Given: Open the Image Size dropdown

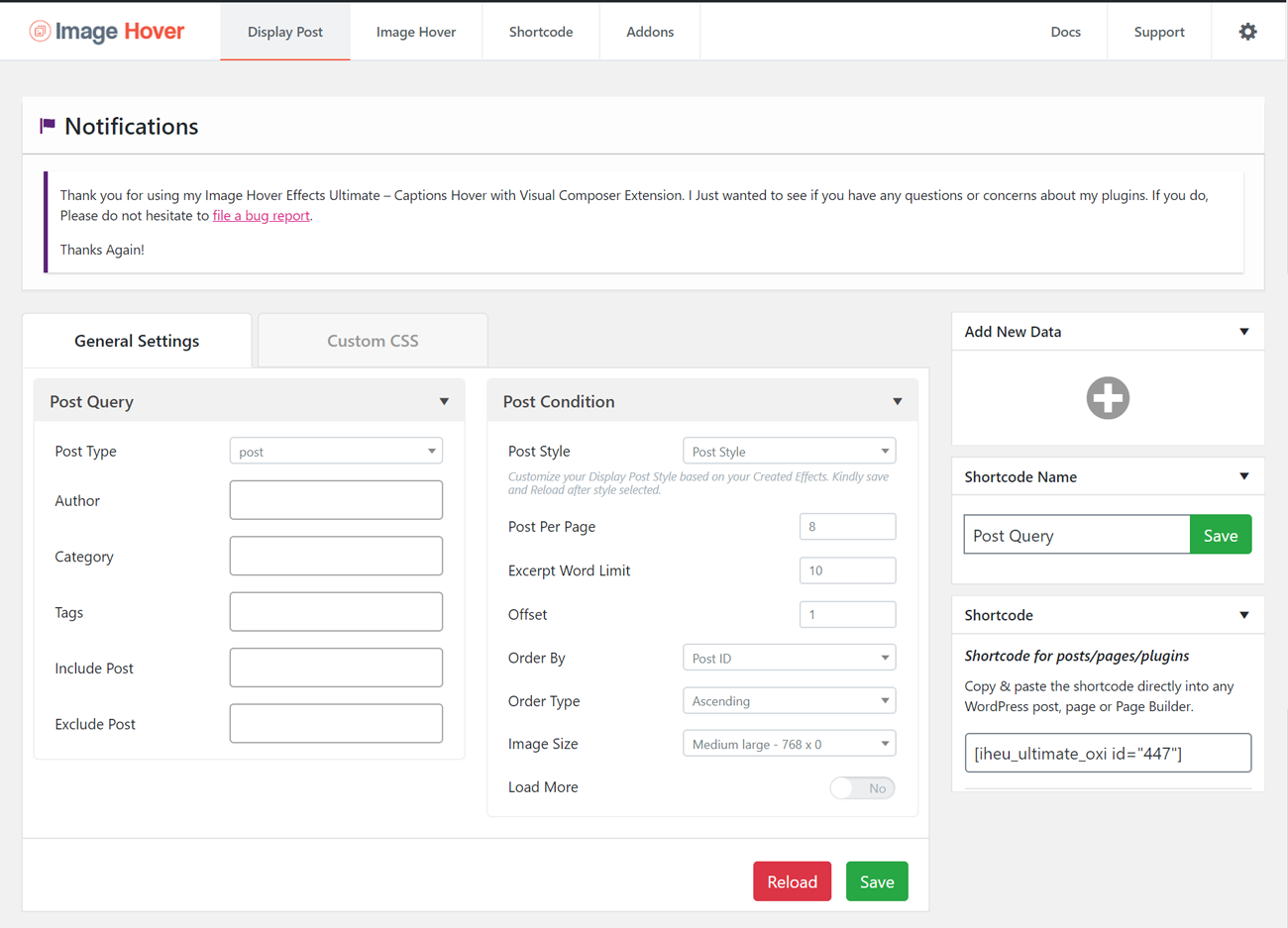Looking at the screenshot, I should [x=790, y=744].
